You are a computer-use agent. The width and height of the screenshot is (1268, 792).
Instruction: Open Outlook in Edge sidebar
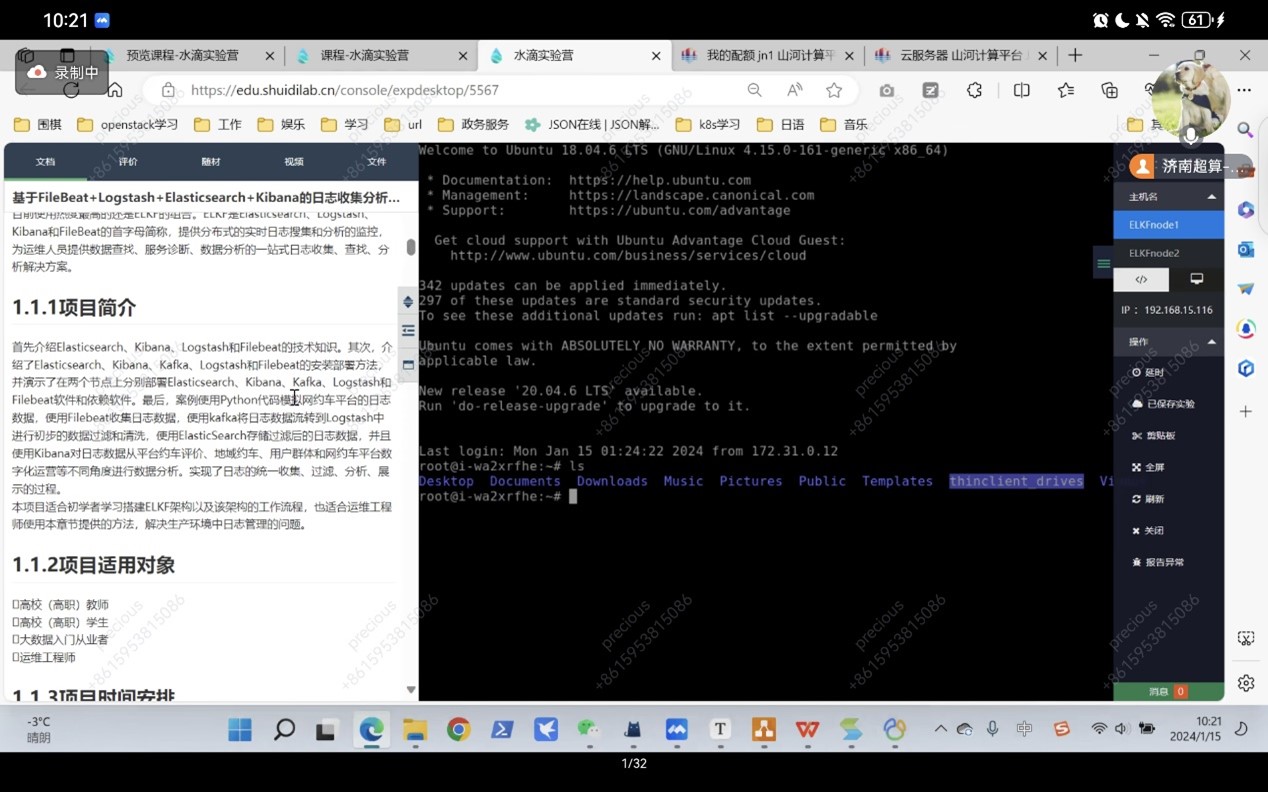pyautogui.click(x=1246, y=249)
